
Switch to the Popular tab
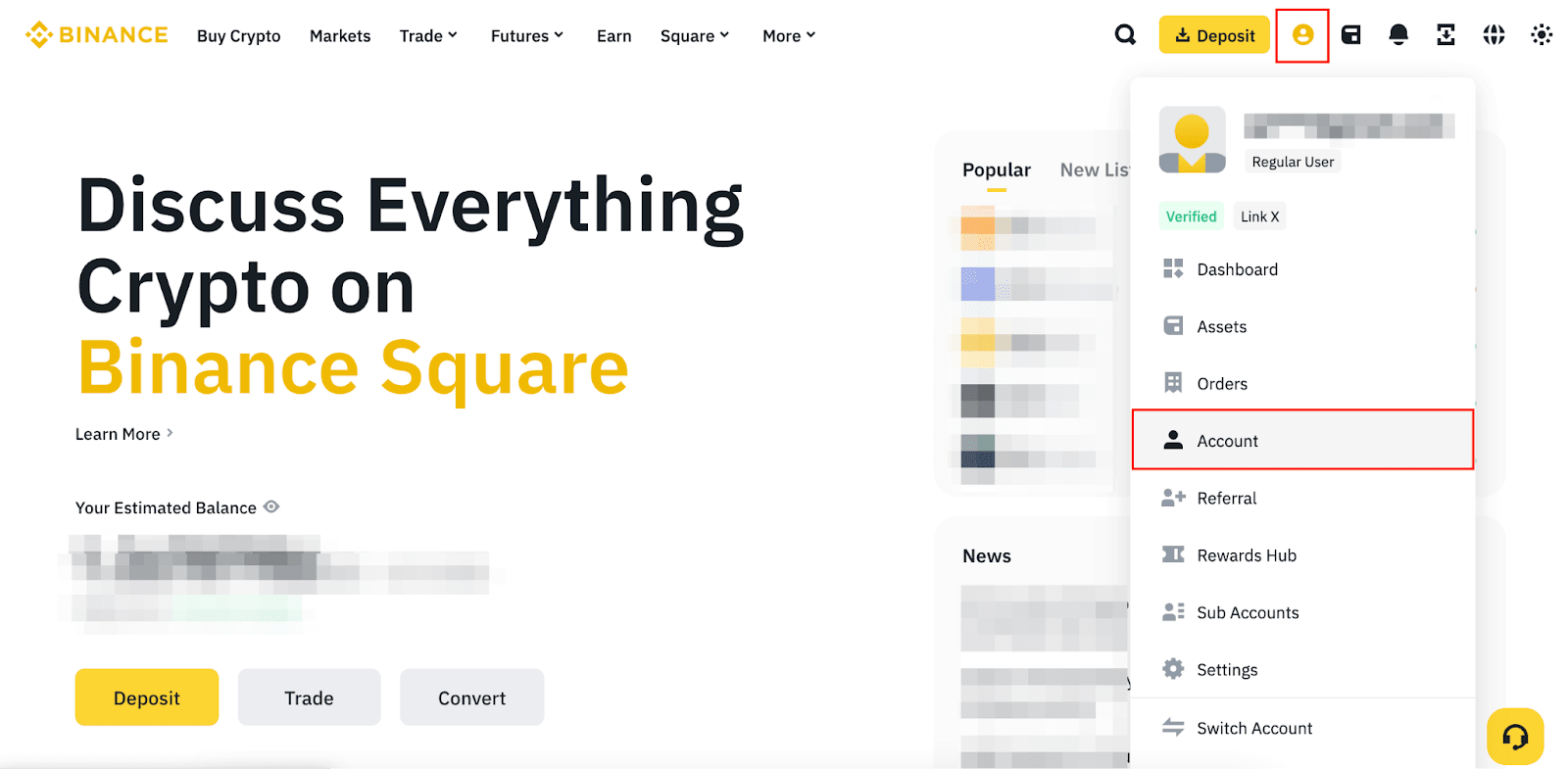click(x=996, y=170)
